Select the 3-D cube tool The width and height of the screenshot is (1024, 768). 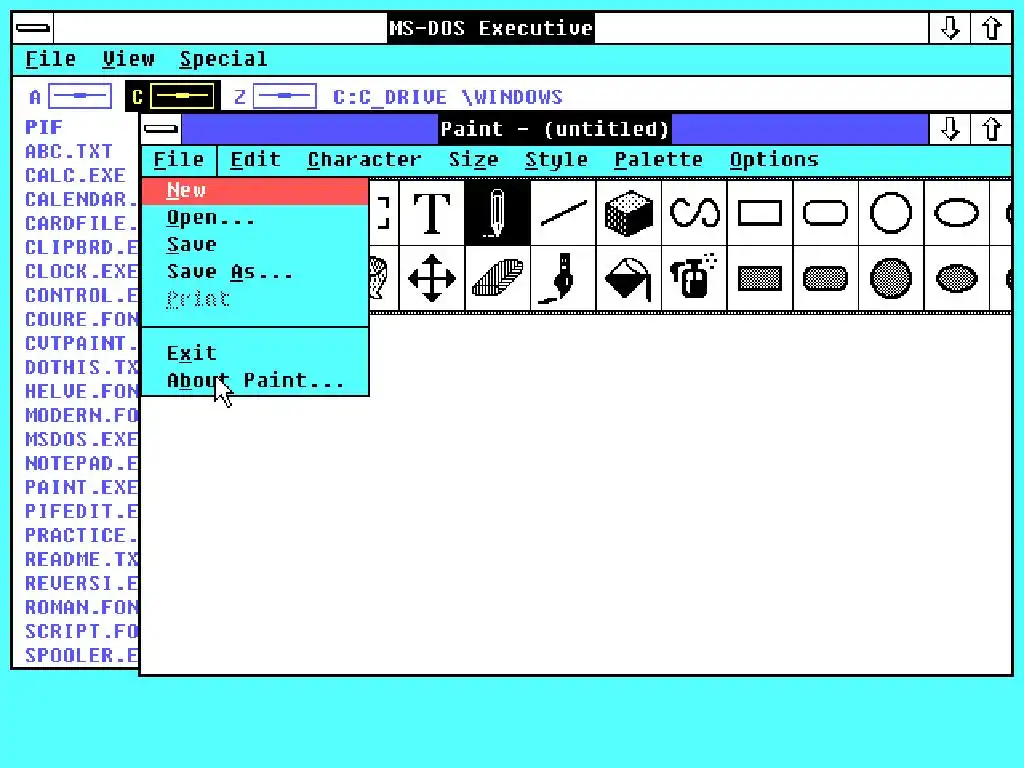click(x=629, y=213)
